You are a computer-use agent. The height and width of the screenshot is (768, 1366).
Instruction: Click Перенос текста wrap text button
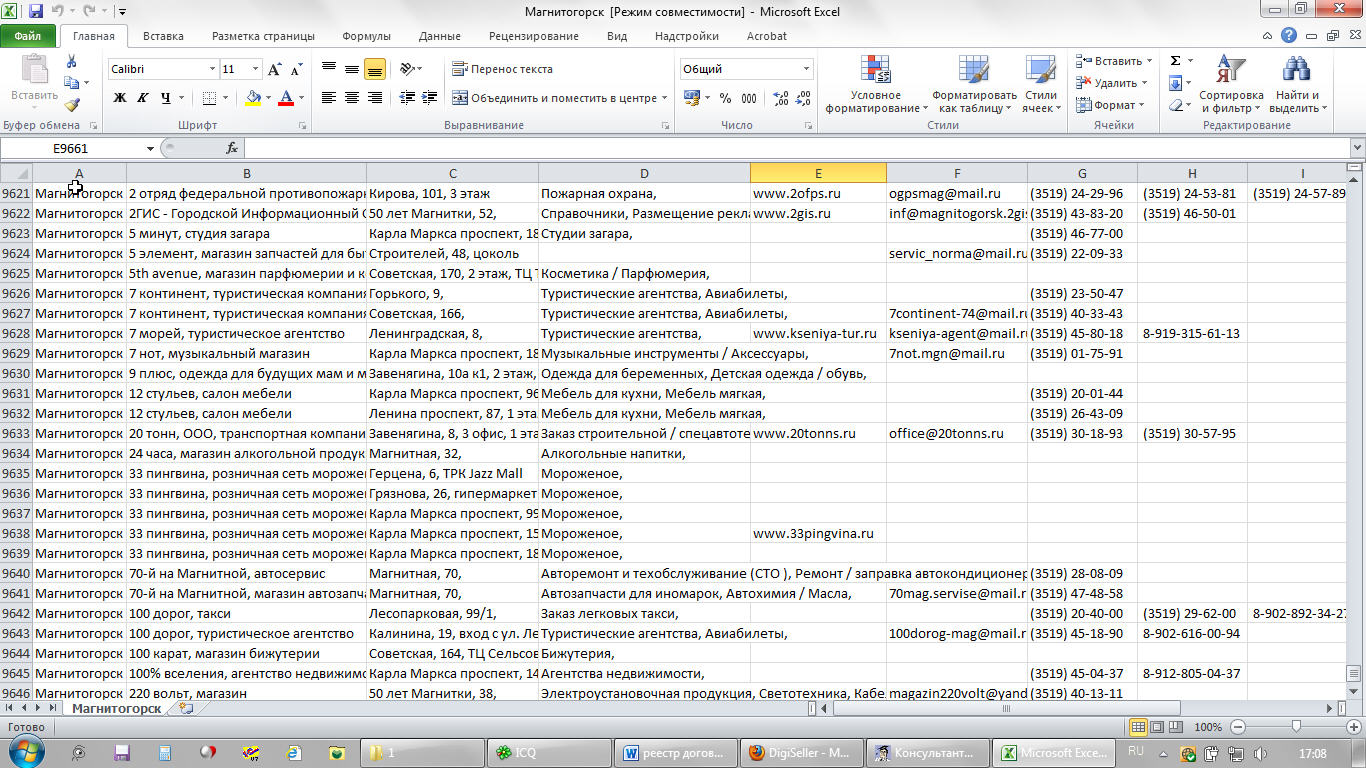tap(502, 69)
